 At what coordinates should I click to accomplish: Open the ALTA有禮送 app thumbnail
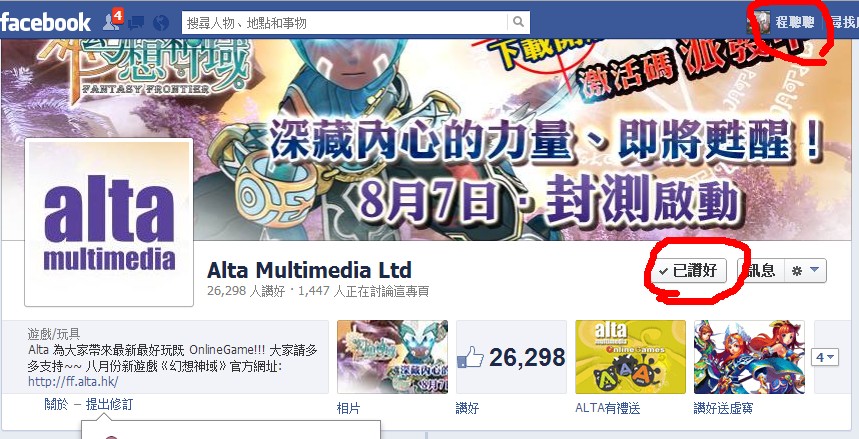(x=630, y=357)
